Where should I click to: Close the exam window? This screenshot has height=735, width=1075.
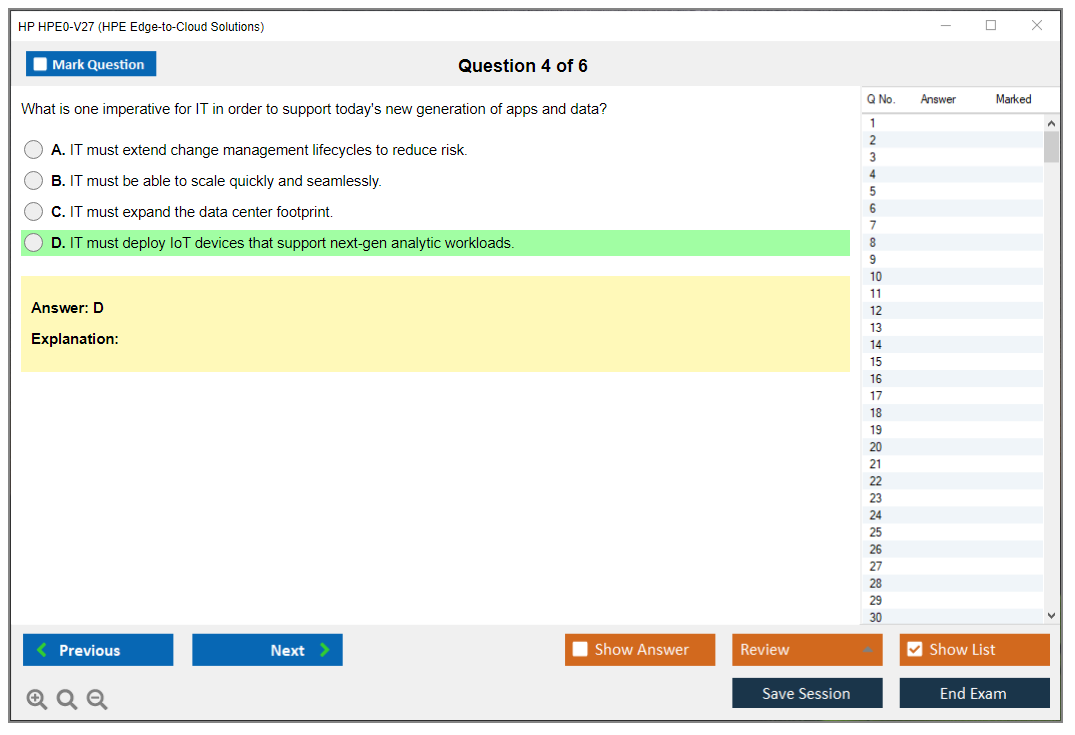click(1037, 26)
